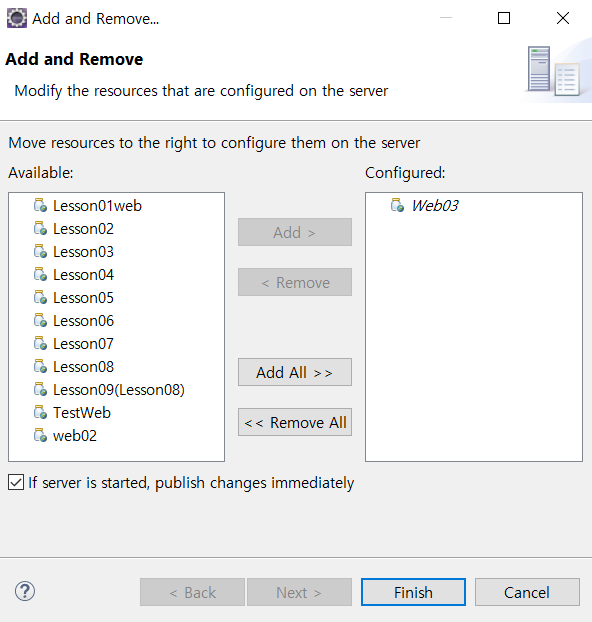The width and height of the screenshot is (592, 622).
Task: Click the Lesson04 web module icon
Action: pyautogui.click(x=40, y=275)
